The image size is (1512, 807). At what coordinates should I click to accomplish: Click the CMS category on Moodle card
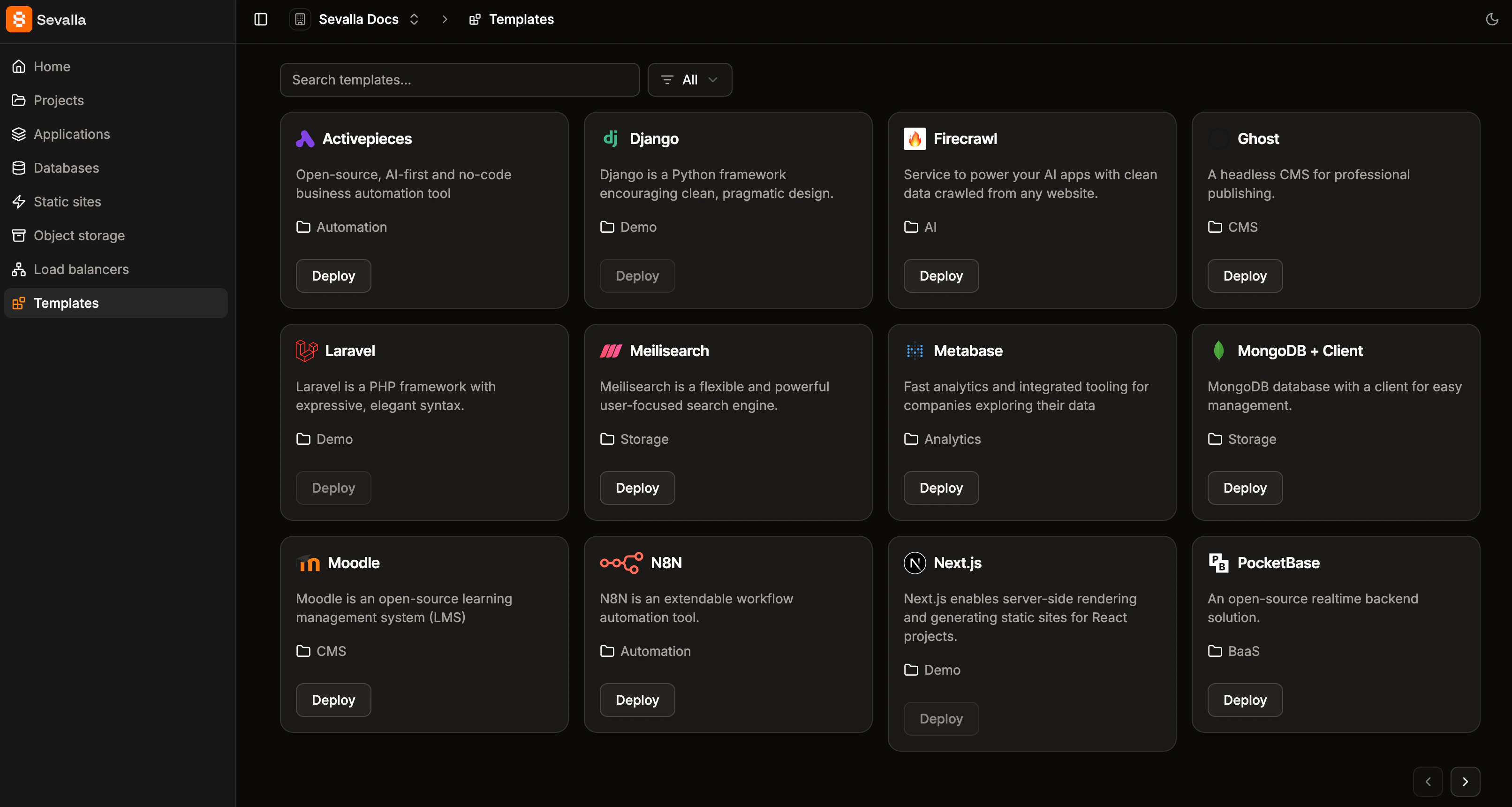[331, 651]
